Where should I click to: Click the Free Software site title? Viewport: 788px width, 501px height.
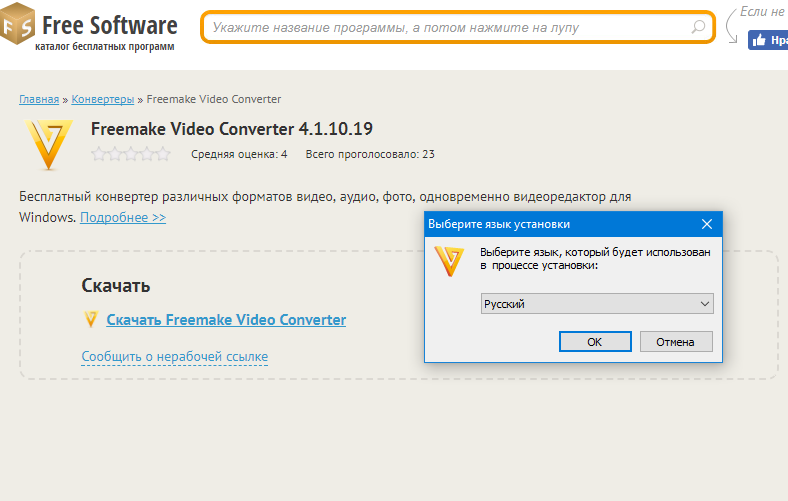pyautogui.click(x=110, y=25)
